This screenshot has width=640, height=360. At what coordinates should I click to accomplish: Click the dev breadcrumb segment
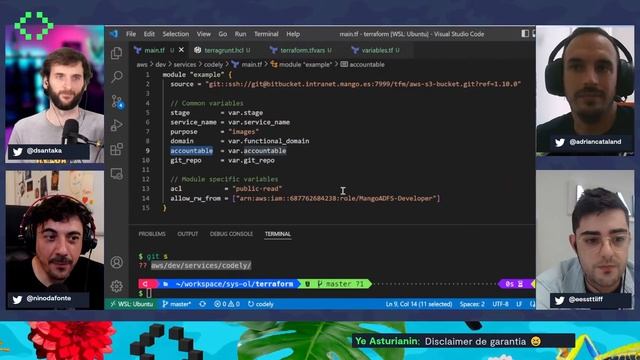pyautogui.click(x=160, y=64)
